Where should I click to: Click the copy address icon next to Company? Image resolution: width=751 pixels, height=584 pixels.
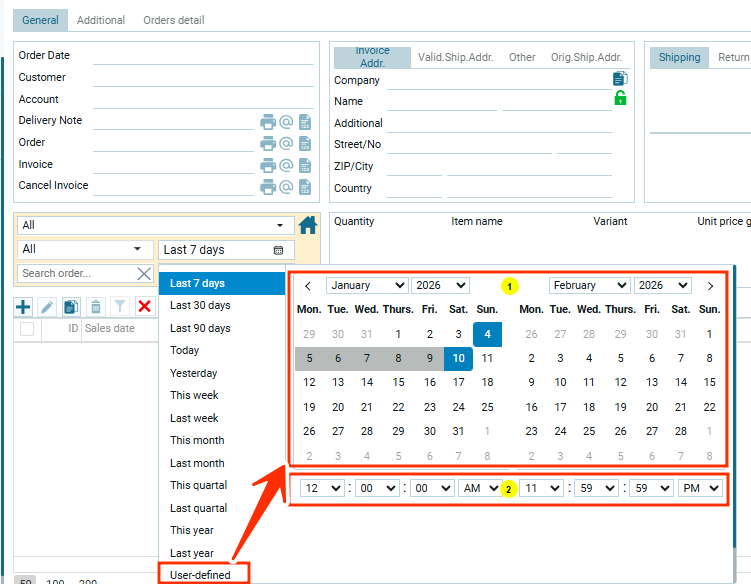click(x=620, y=78)
